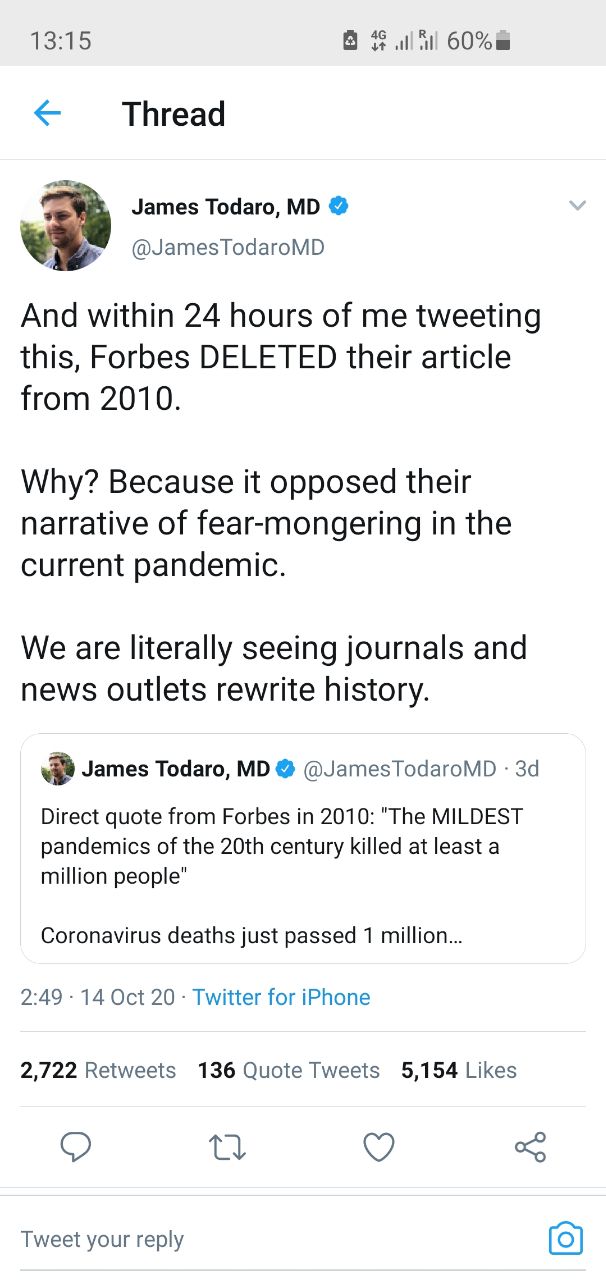Like the tweet with heart icon
Image resolution: width=606 pixels, height=1280 pixels.
point(378,1146)
